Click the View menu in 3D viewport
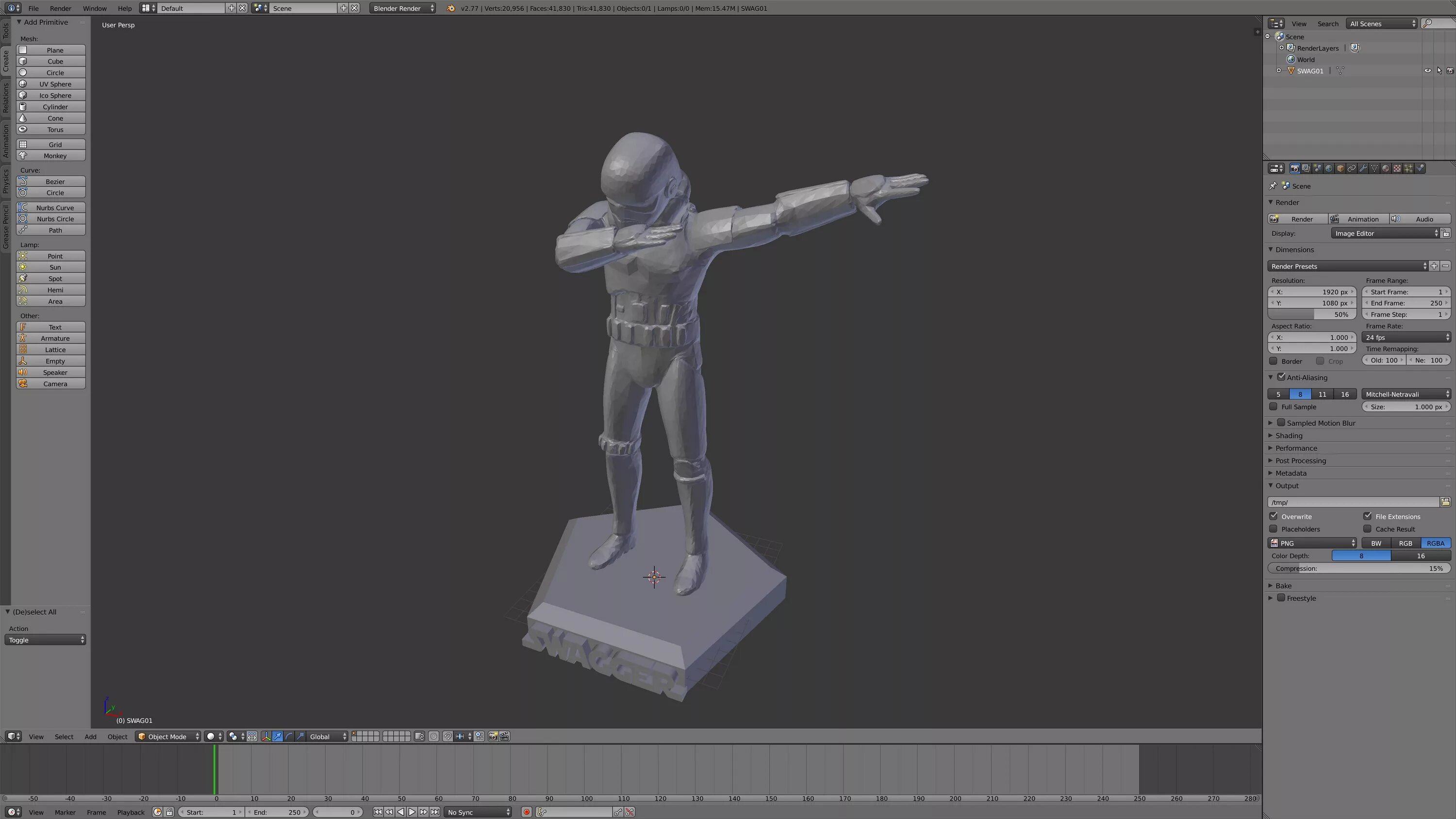1456x819 pixels. [35, 736]
